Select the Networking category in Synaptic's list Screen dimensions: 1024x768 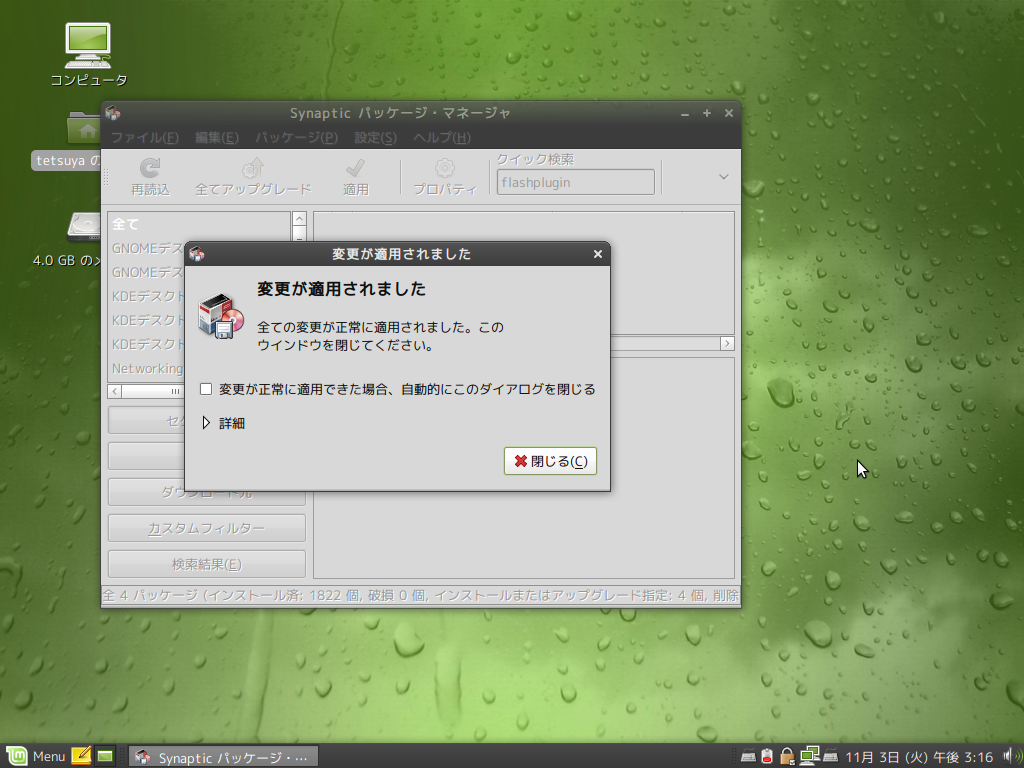pos(148,368)
